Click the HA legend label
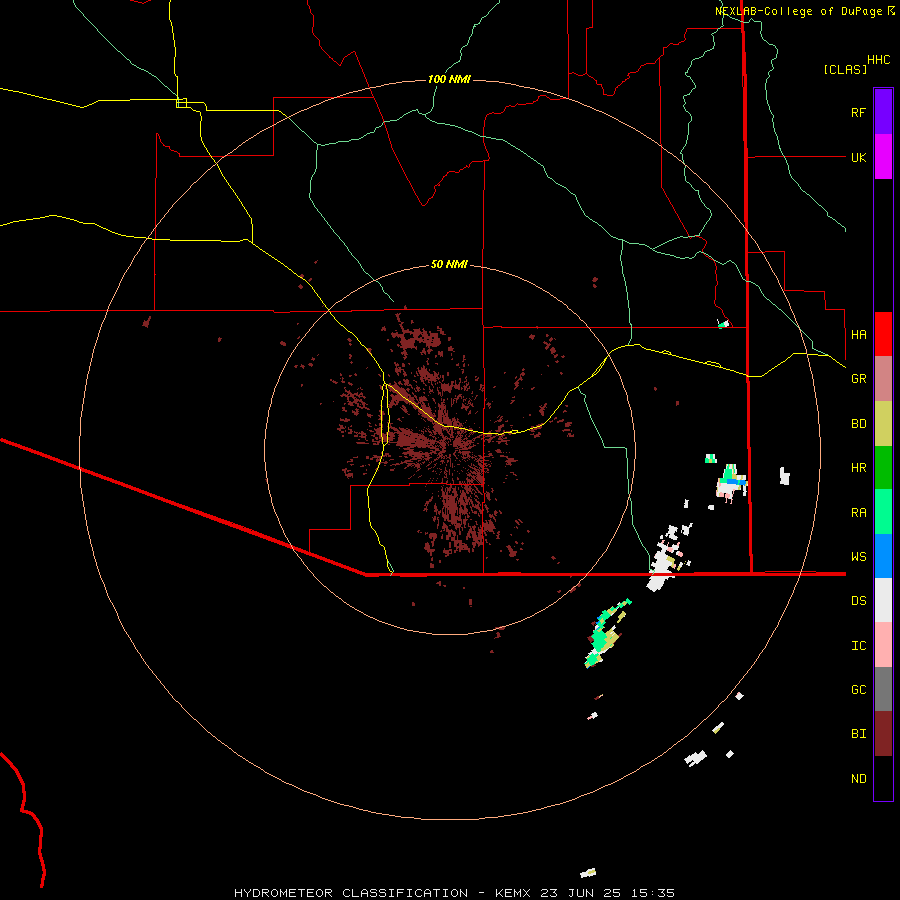Image resolution: width=900 pixels, height=900 pixels. click(858, 335)
